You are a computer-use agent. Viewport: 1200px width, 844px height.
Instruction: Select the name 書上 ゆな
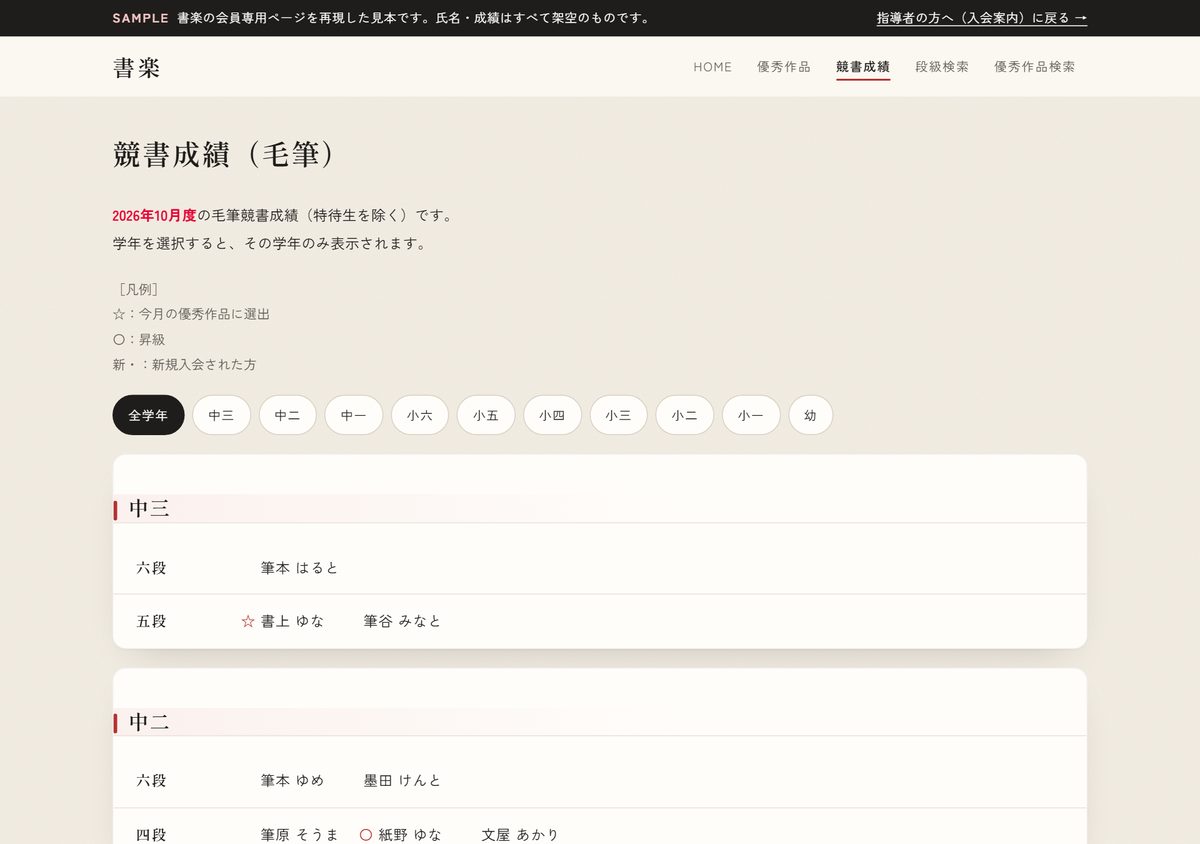click(292, 621)
